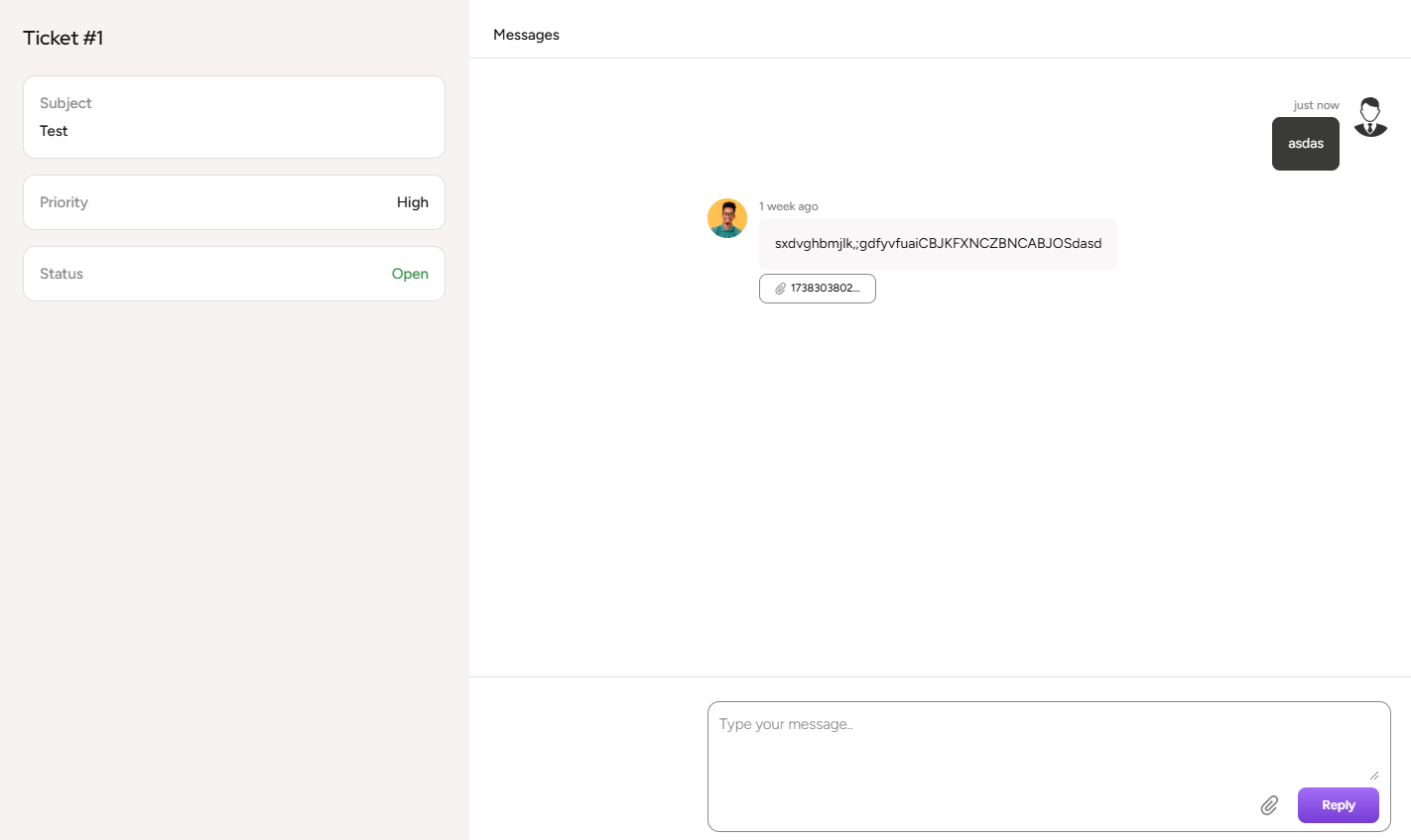The height and width of the screenshot is (840, 1411).
Task: Click the textarea resize handle
Action: pyautogui.click(x=1373, y=775)
